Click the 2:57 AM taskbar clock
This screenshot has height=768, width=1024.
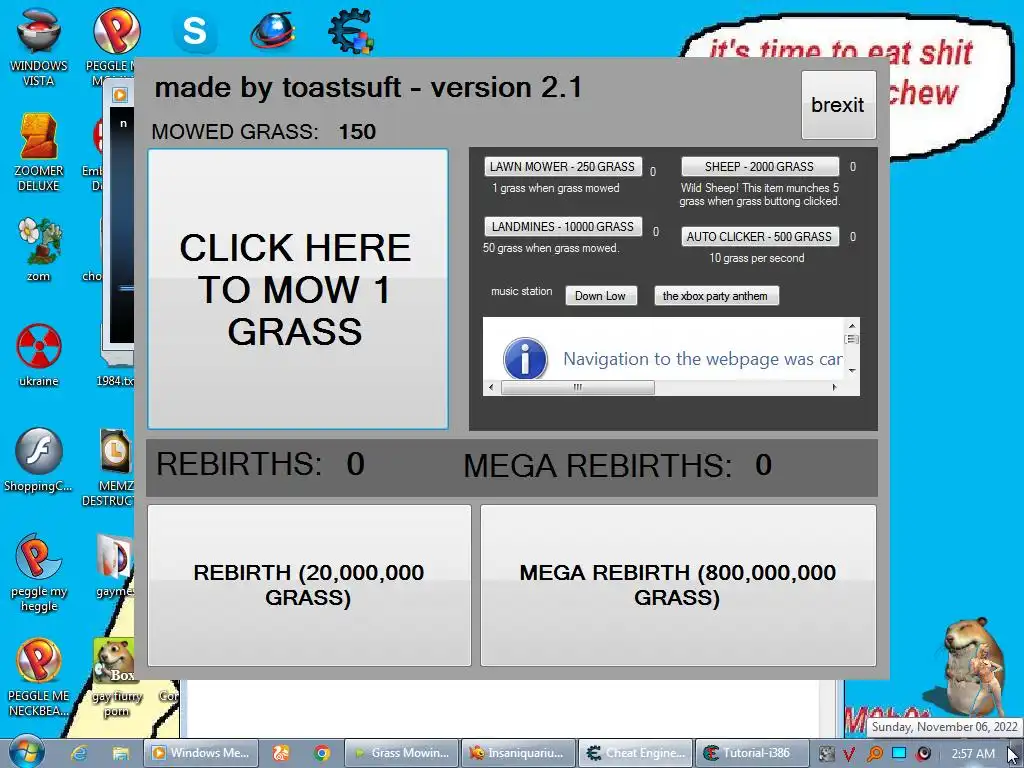point(973,754)
